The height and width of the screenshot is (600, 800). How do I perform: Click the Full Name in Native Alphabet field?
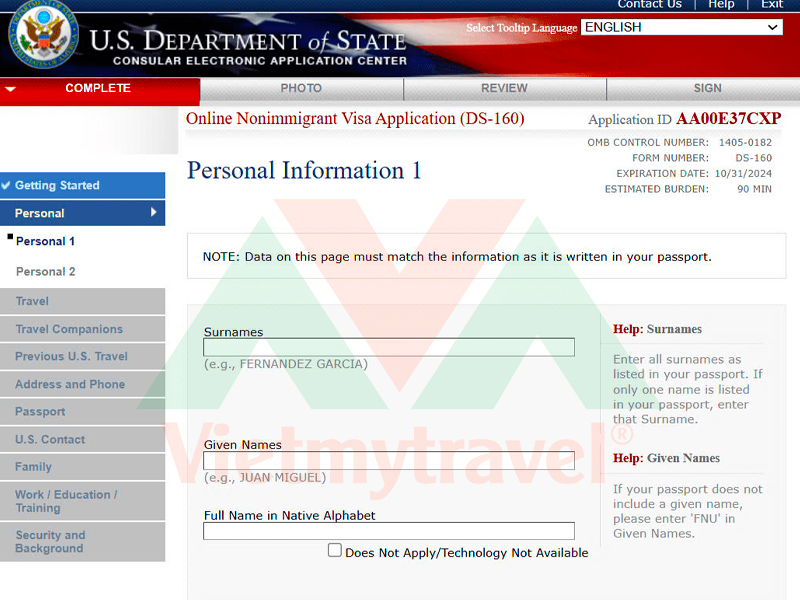point(389,531)
